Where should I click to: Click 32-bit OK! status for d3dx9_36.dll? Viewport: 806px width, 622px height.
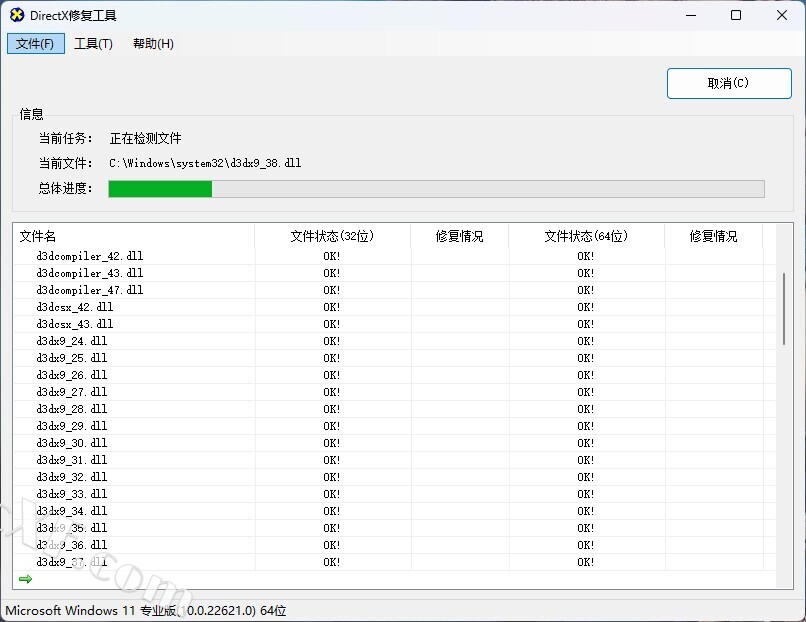tap(332, 544)
